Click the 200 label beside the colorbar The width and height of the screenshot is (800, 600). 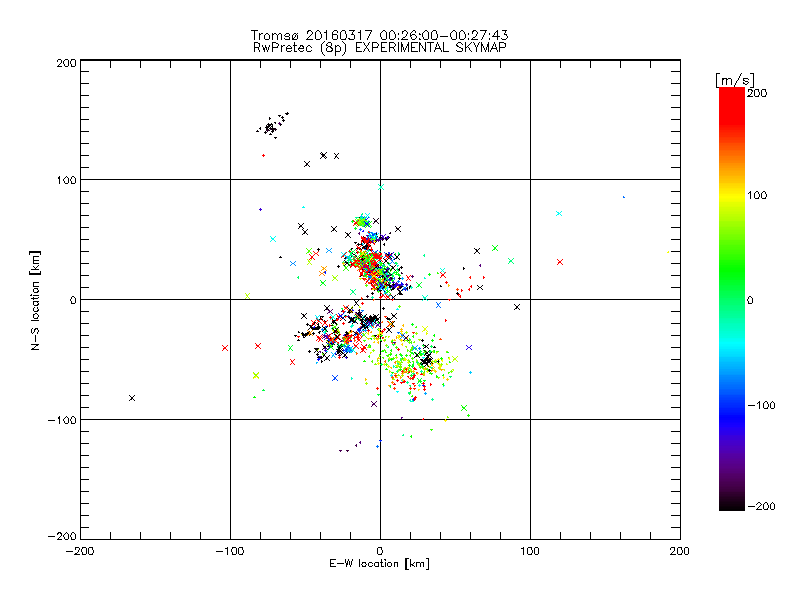pos(757,93)
